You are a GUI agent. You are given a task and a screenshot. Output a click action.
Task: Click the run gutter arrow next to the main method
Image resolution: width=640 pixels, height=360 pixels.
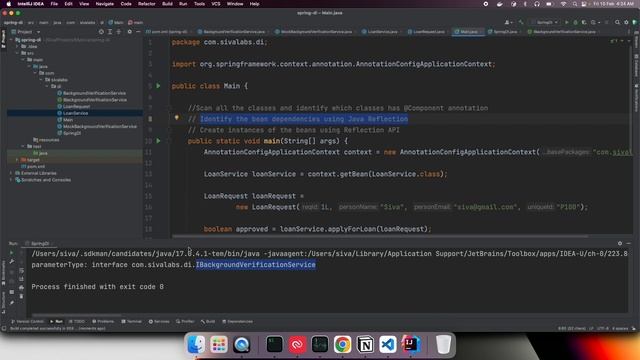click(x=158, y=141)
